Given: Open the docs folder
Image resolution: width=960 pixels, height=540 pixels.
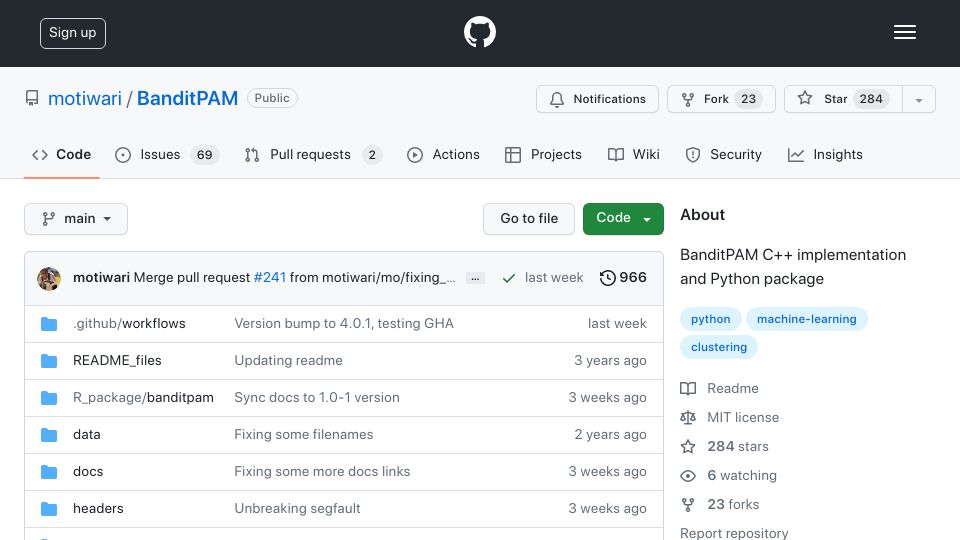Looking at the screenshot, I should (88, 471).
